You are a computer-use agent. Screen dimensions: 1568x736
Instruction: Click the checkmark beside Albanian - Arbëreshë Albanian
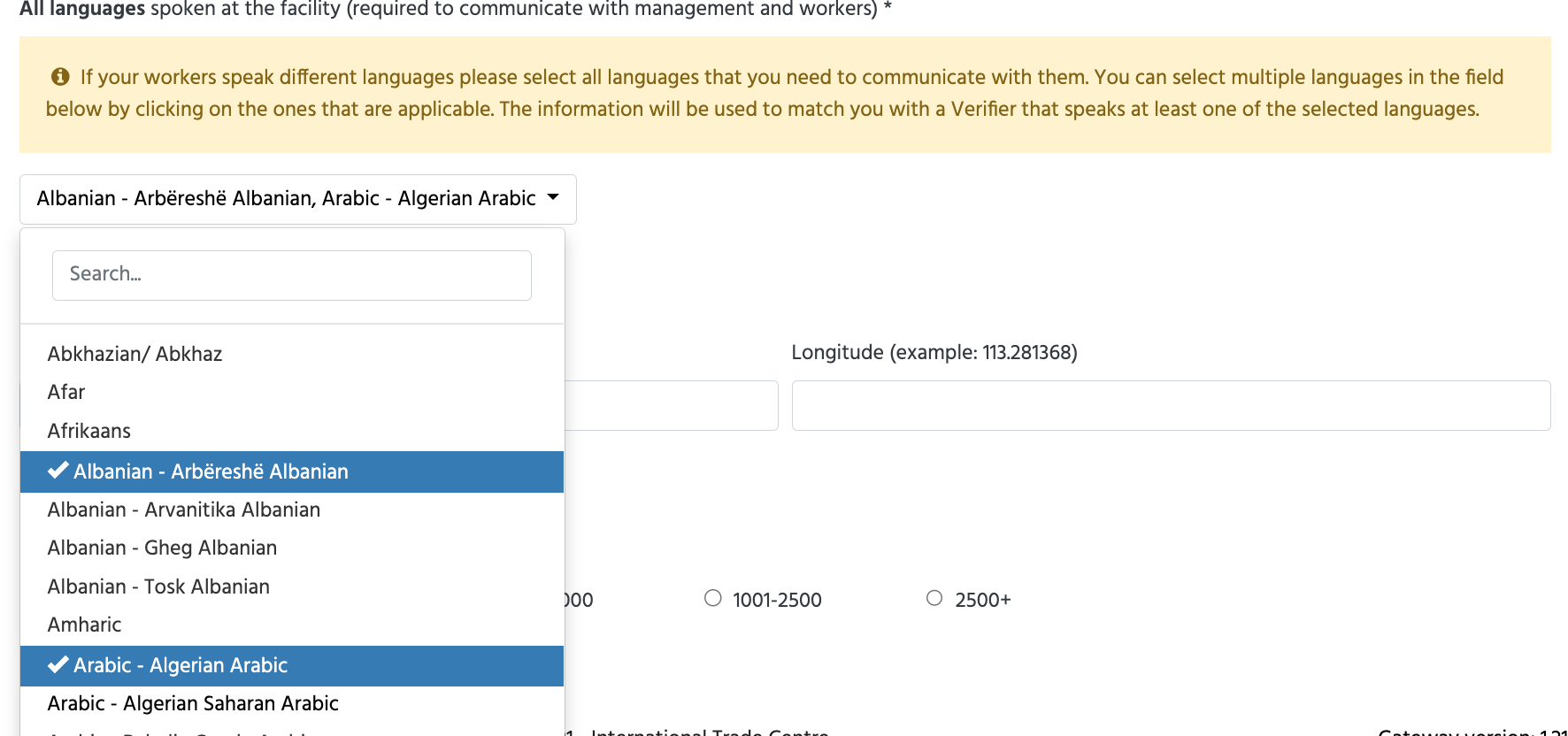pyautogui.click(x=58, y=471)
